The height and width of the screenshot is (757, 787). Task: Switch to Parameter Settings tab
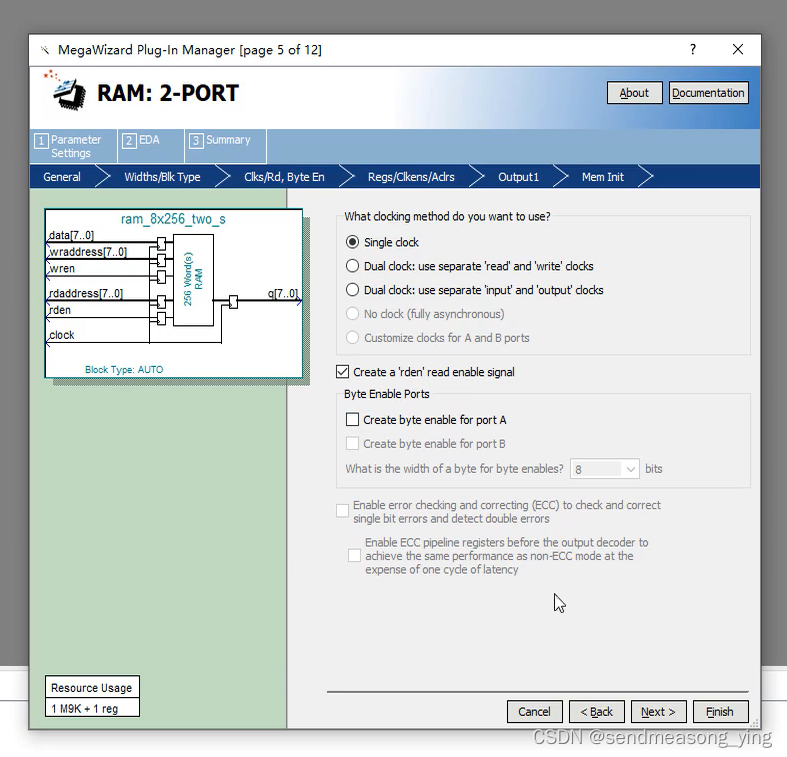[73, 146]
